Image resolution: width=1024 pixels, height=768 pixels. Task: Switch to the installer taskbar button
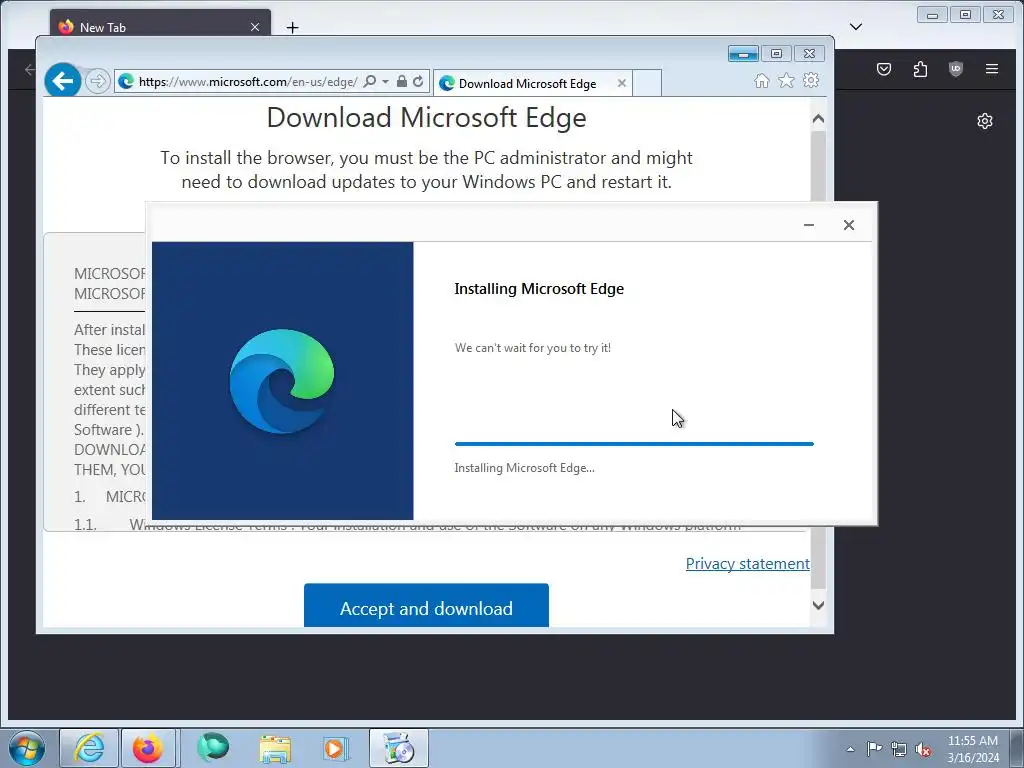click(398, 748)
